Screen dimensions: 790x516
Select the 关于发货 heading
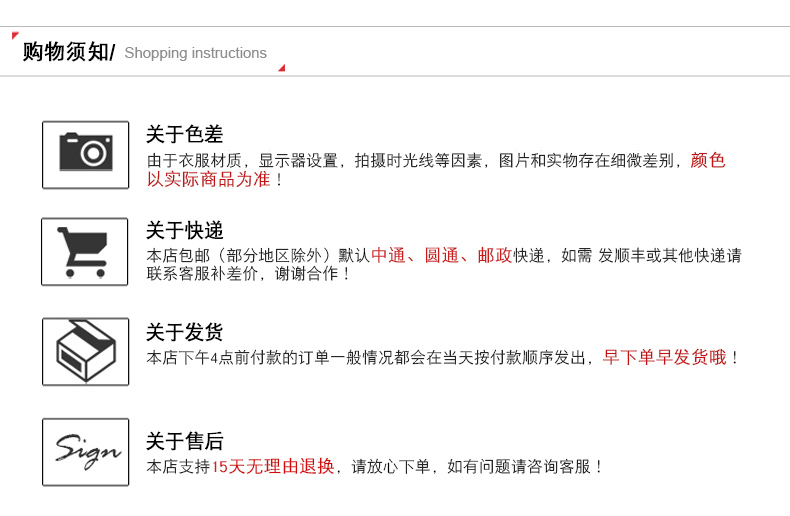[184, 332]
